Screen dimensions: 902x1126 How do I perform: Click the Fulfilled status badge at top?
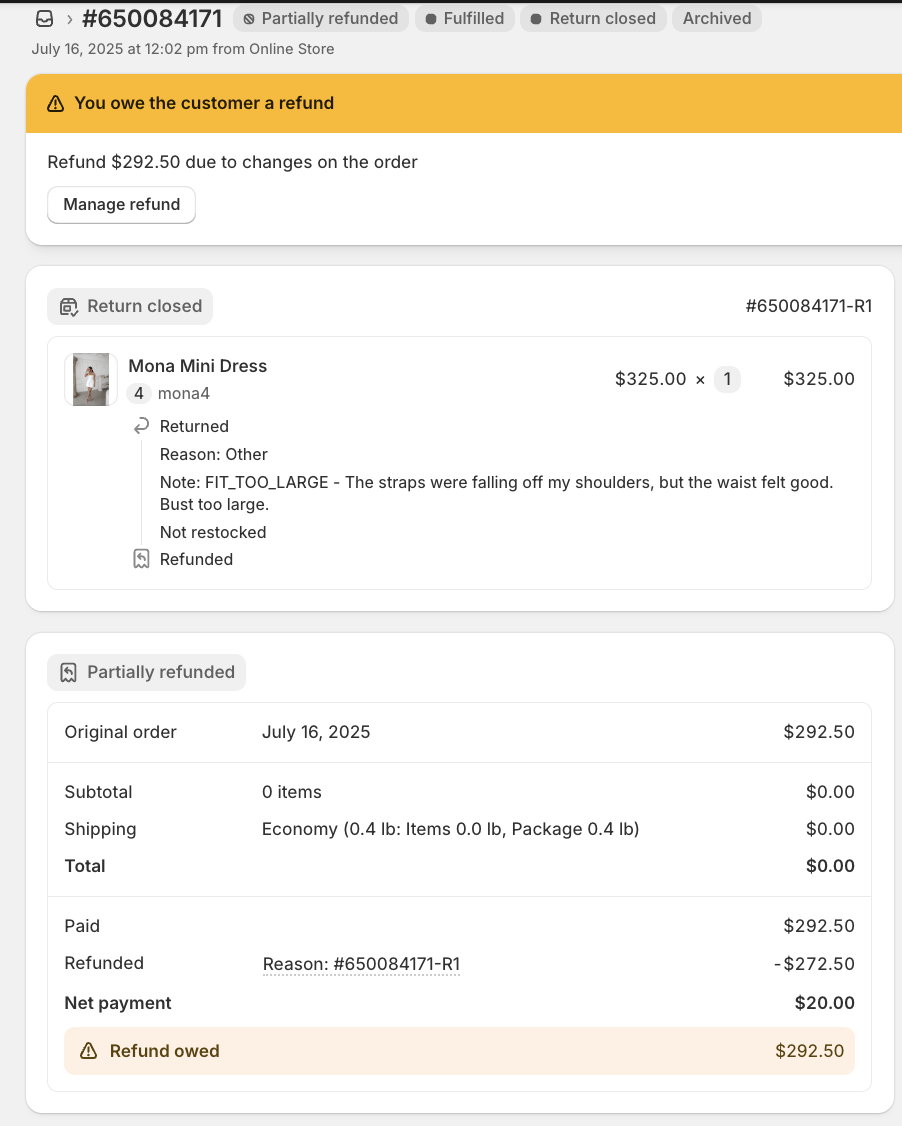coord(465,19)
